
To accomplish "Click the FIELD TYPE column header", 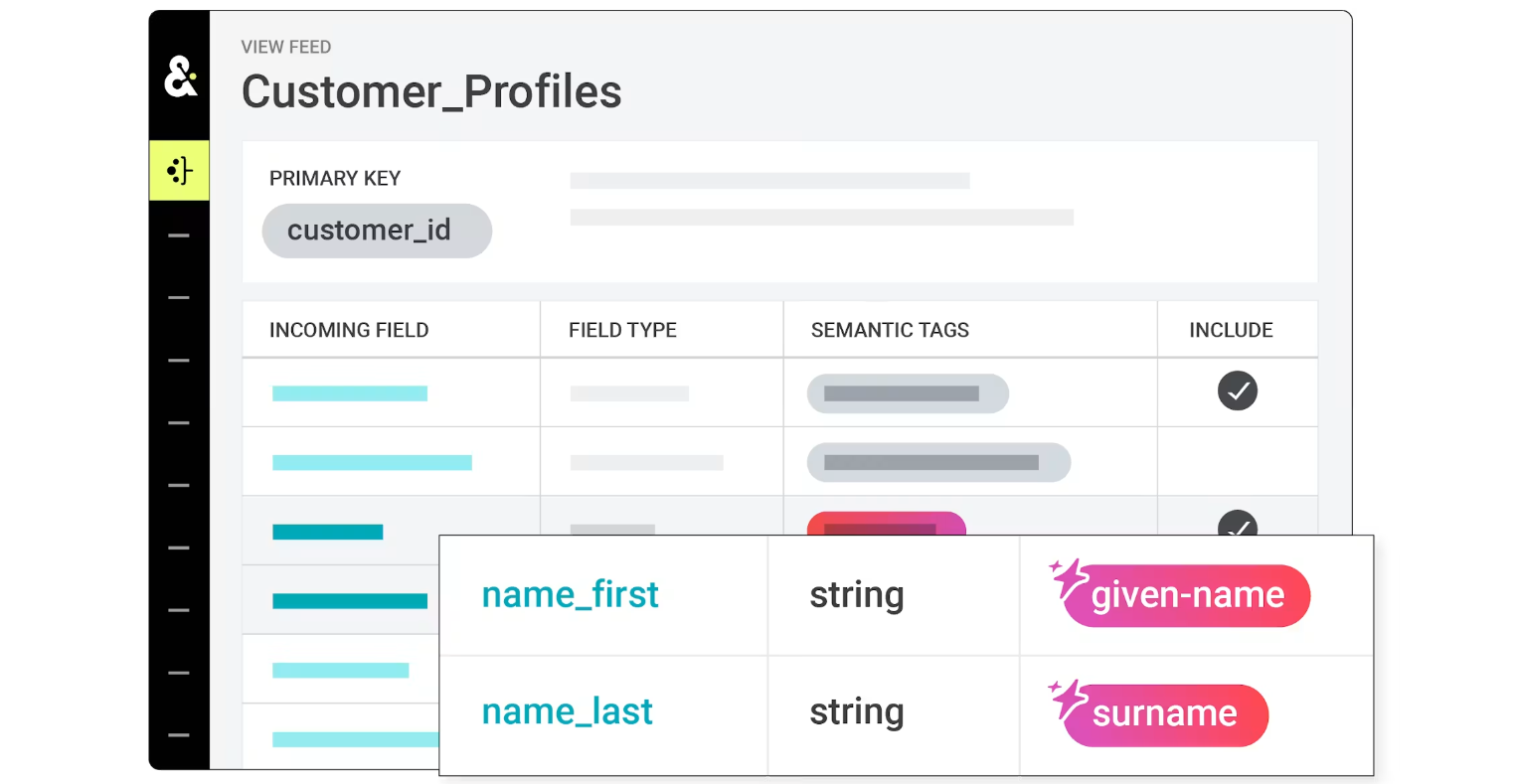I will (622, 330).
